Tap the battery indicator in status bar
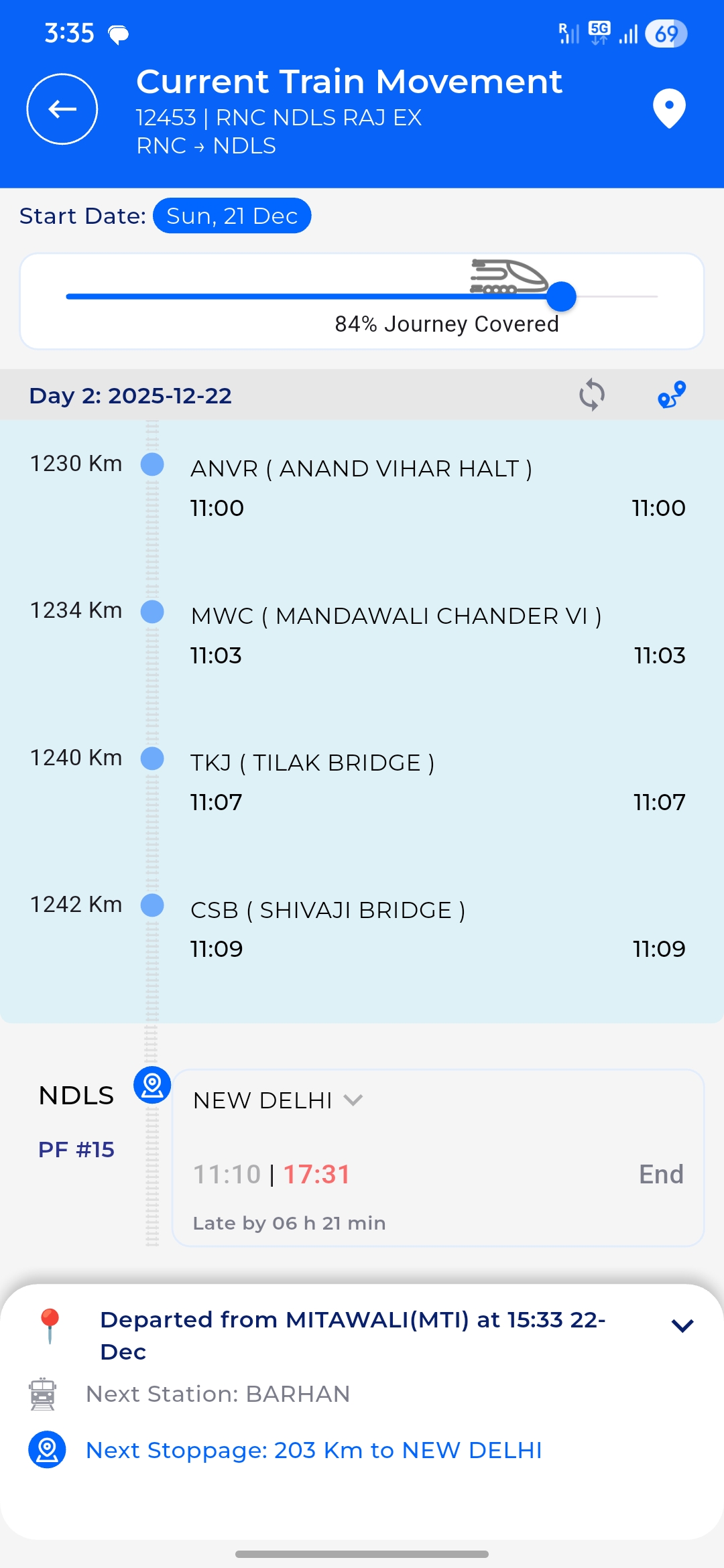 pyautogui.click(x=666, y=34)
